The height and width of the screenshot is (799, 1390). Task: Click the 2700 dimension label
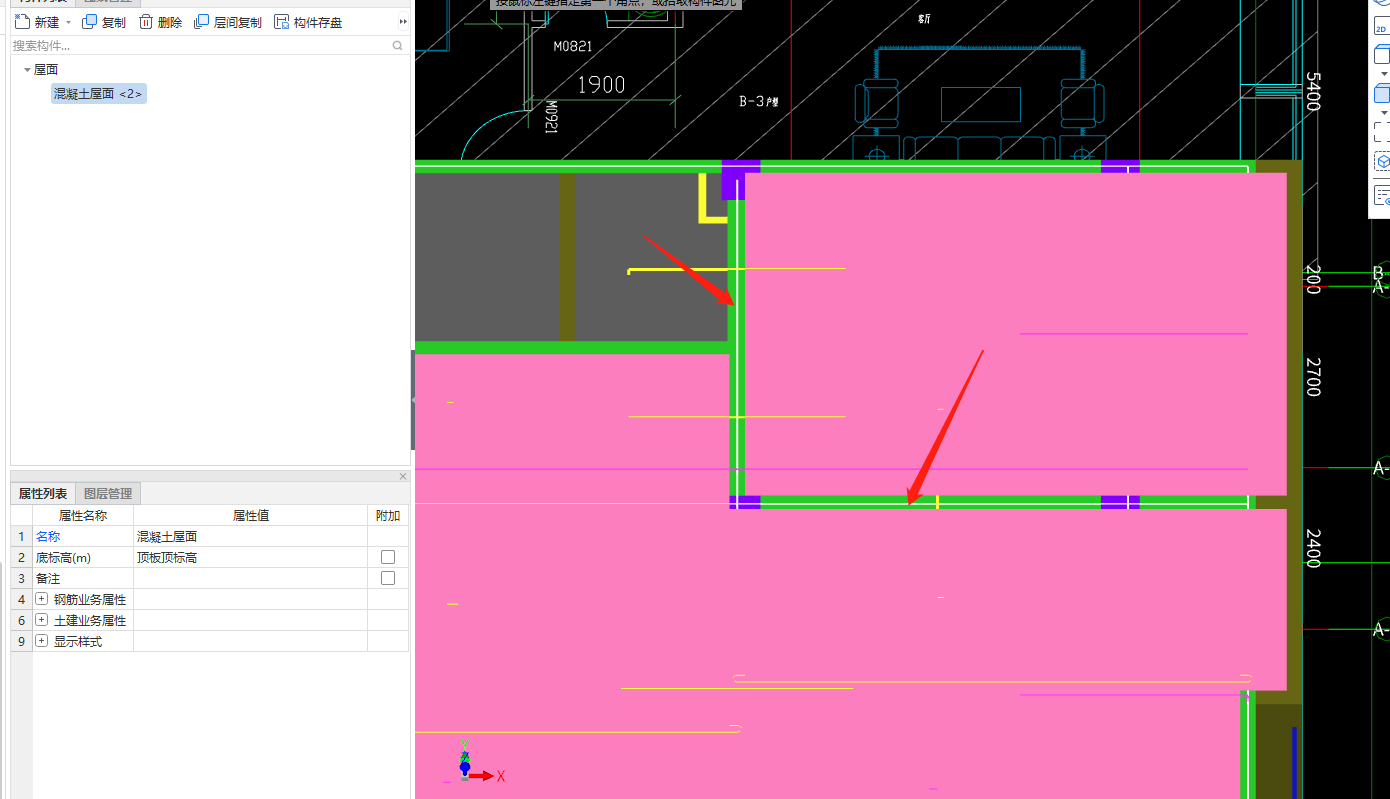tap(1313, 376)
